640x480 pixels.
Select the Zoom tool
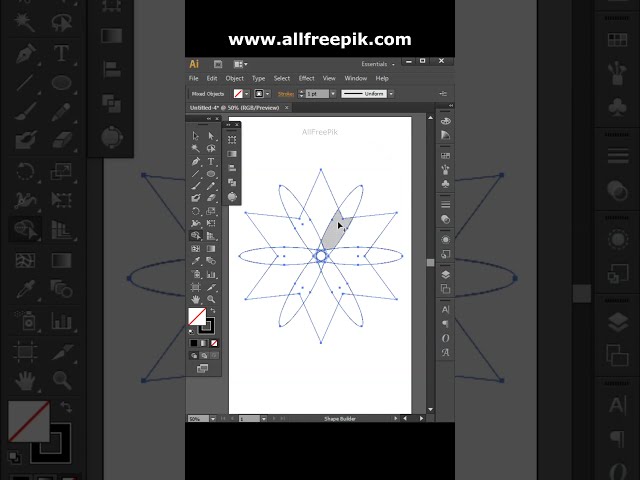pos(211,300)
